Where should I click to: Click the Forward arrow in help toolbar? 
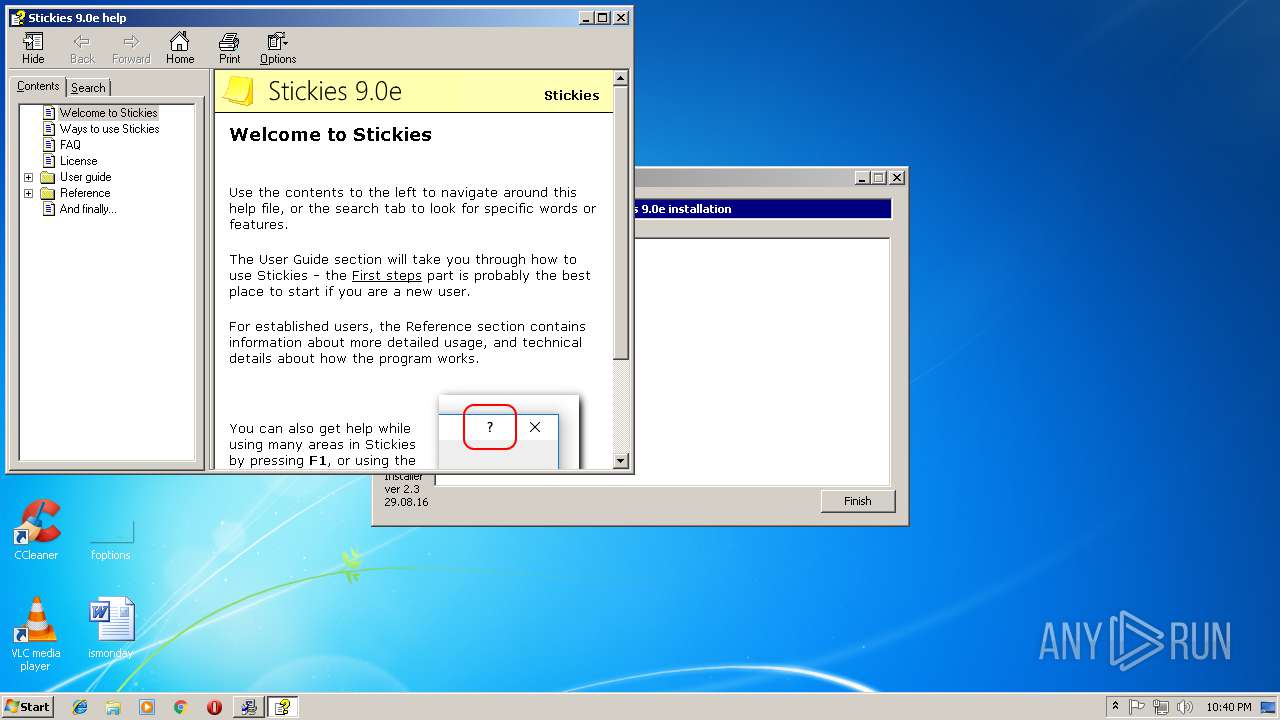(x=131, y=48)
